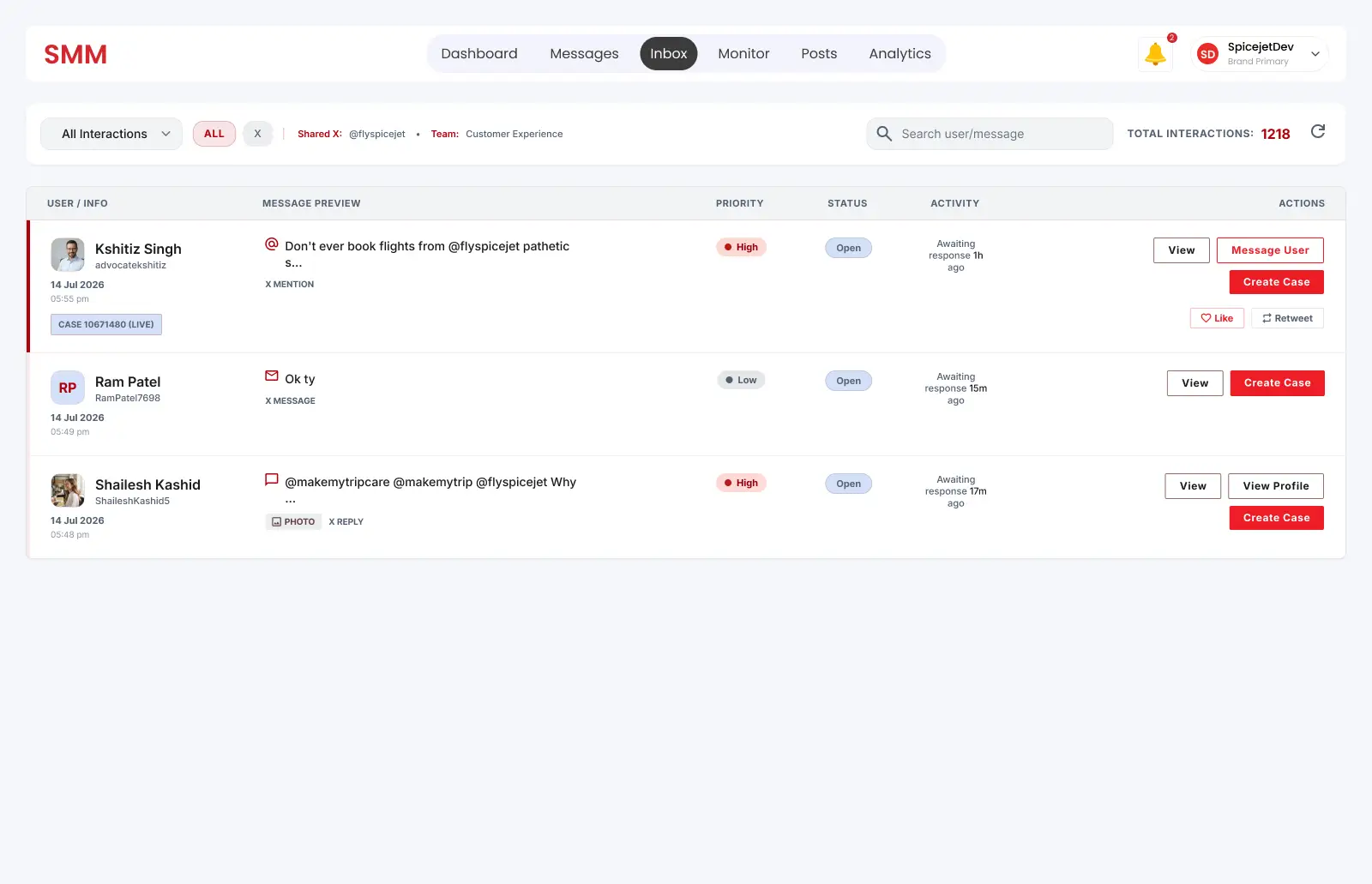Click the total interactions count 1218
This screenshot has height=884, width=1372.
click(1275, 134)
